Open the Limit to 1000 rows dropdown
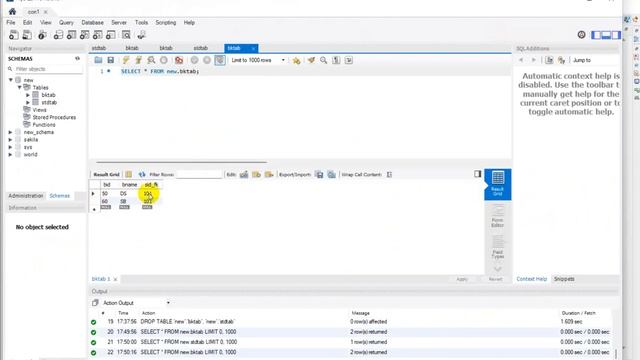Image resolution: width=640 pixels, height=360 pixels. point(258,60)
